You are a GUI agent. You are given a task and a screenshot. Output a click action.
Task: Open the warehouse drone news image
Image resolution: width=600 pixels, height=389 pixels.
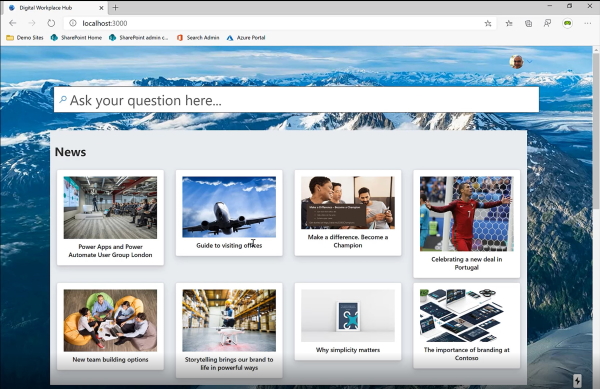coord(229,321)
